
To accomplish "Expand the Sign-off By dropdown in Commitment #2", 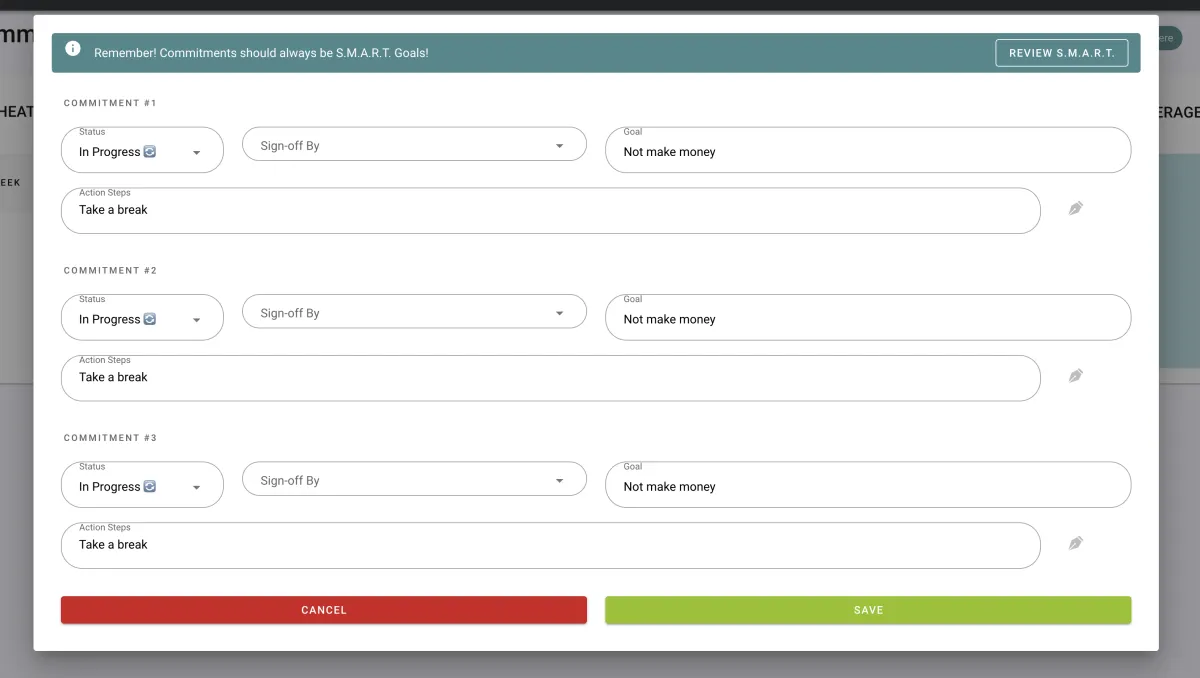I will [414, 311].
